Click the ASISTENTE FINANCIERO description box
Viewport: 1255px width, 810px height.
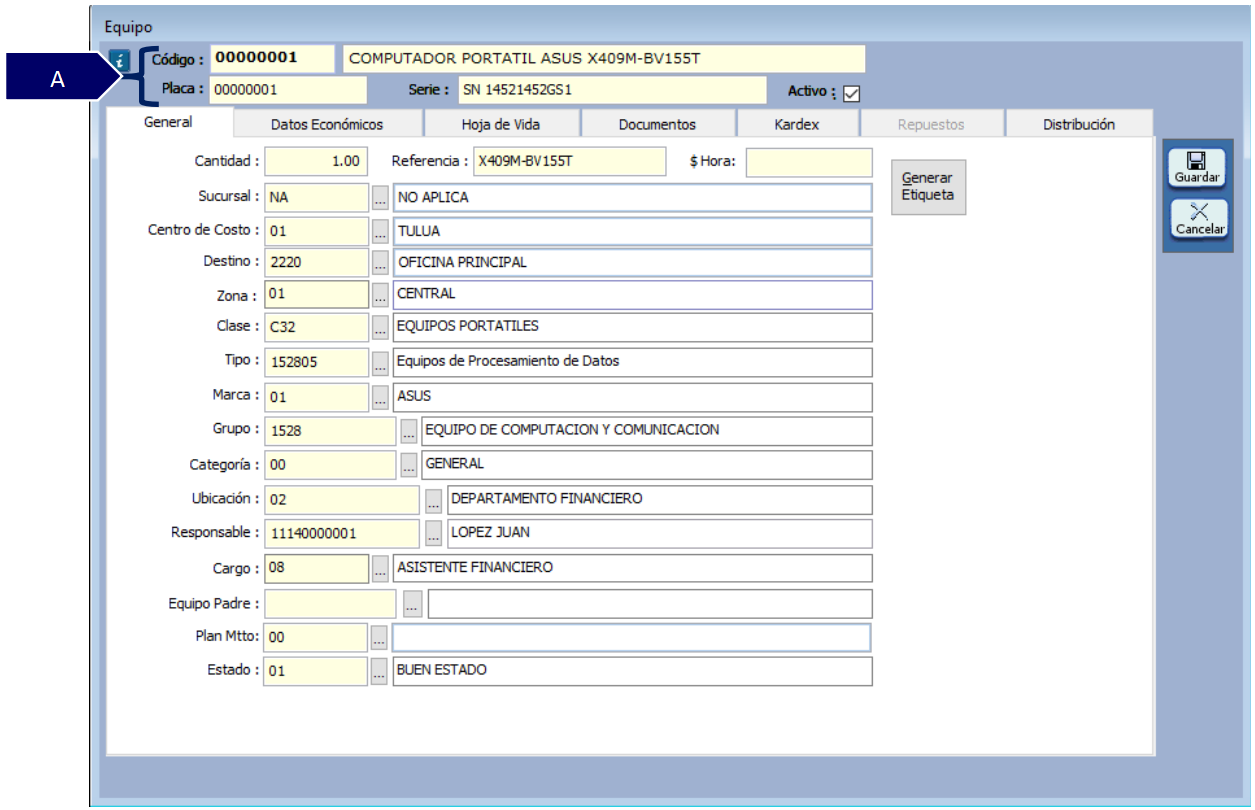tap(632, 568)
